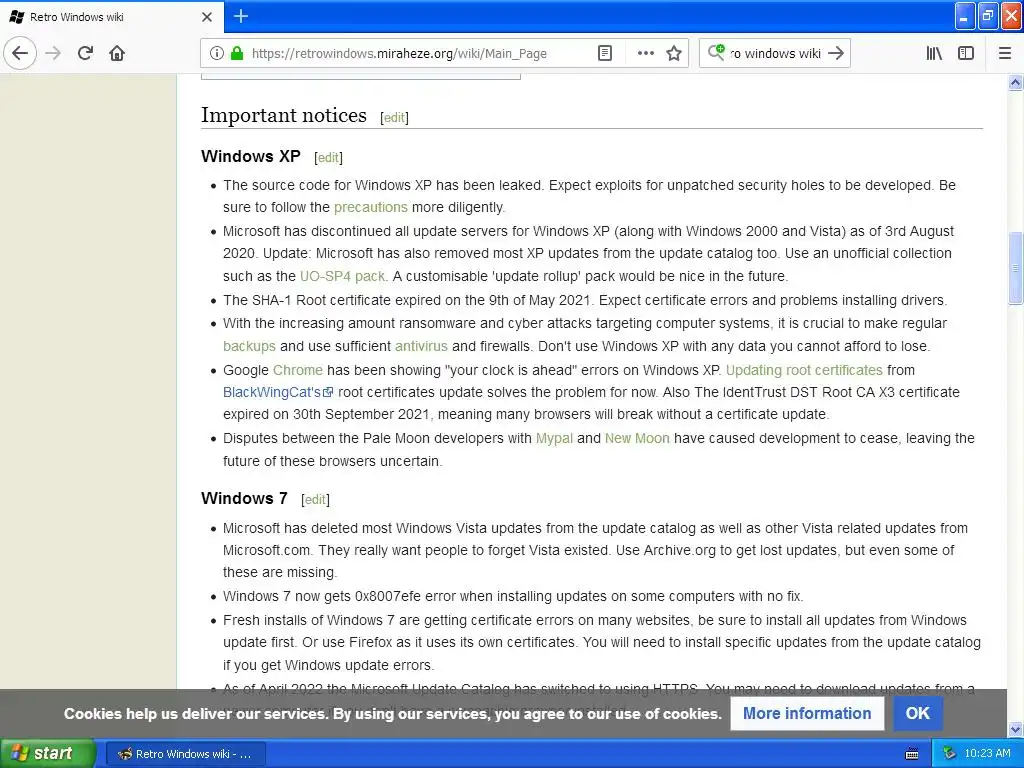Toggle the sidebar view icon
The image size is (1024, 768).
966,53
